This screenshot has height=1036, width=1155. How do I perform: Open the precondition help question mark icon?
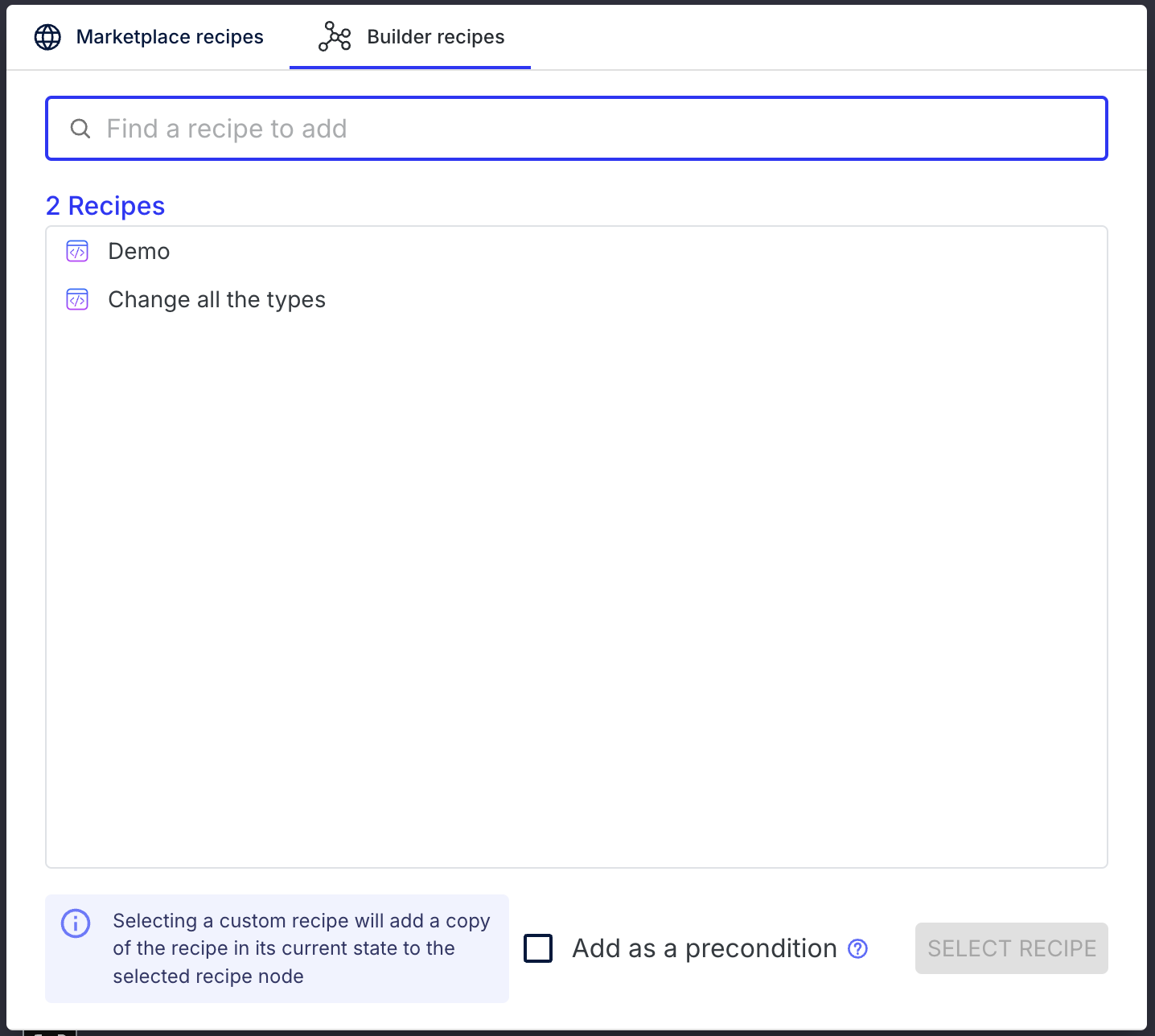pyautogui.click(x=858, y=949)
